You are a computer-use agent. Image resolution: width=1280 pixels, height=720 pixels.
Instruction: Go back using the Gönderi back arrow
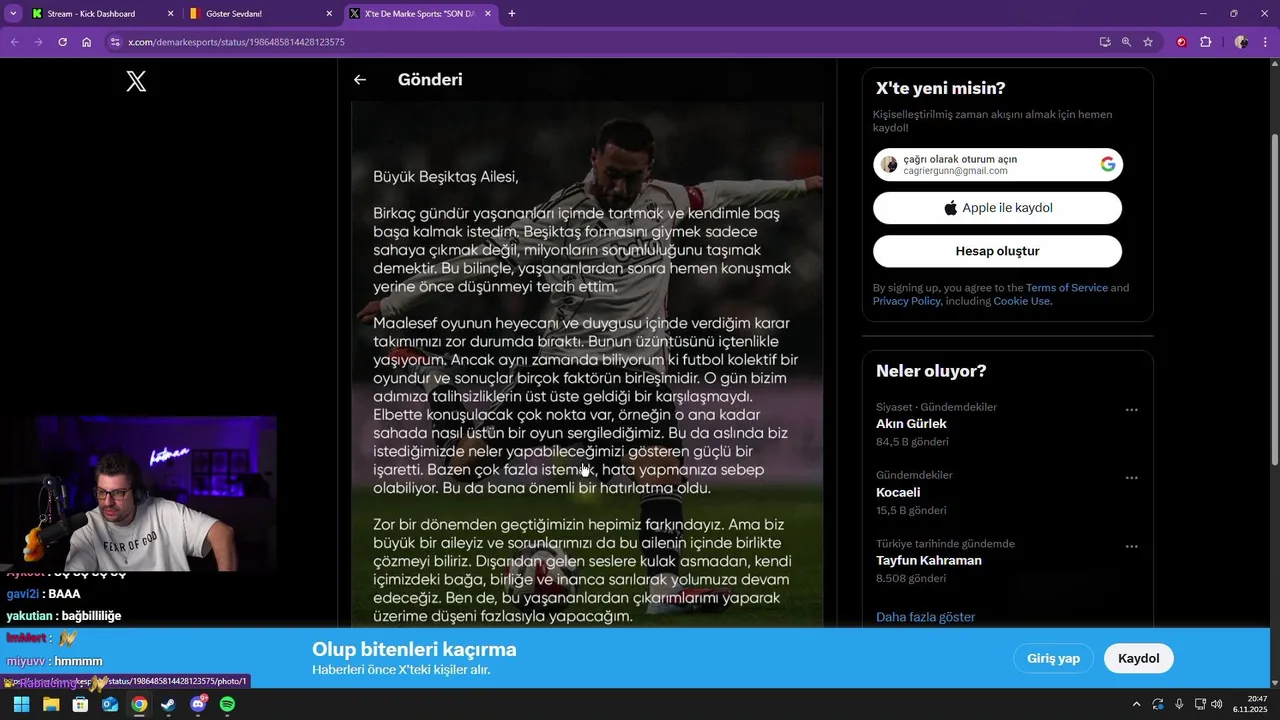coord(360,80)
